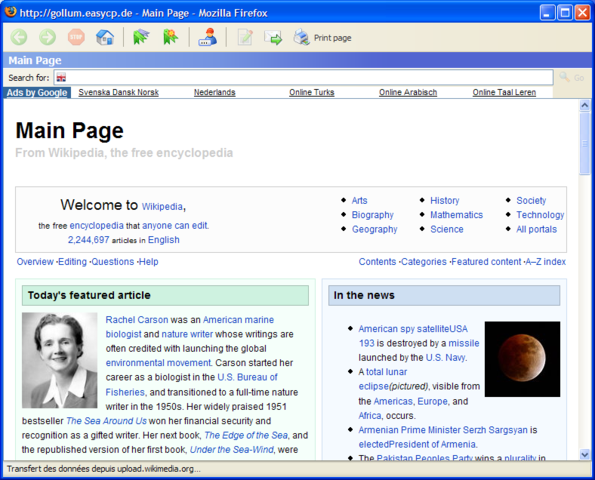Click the English language link
The height and width of the screenshot is (480, 595).
(x=164, y=240)
